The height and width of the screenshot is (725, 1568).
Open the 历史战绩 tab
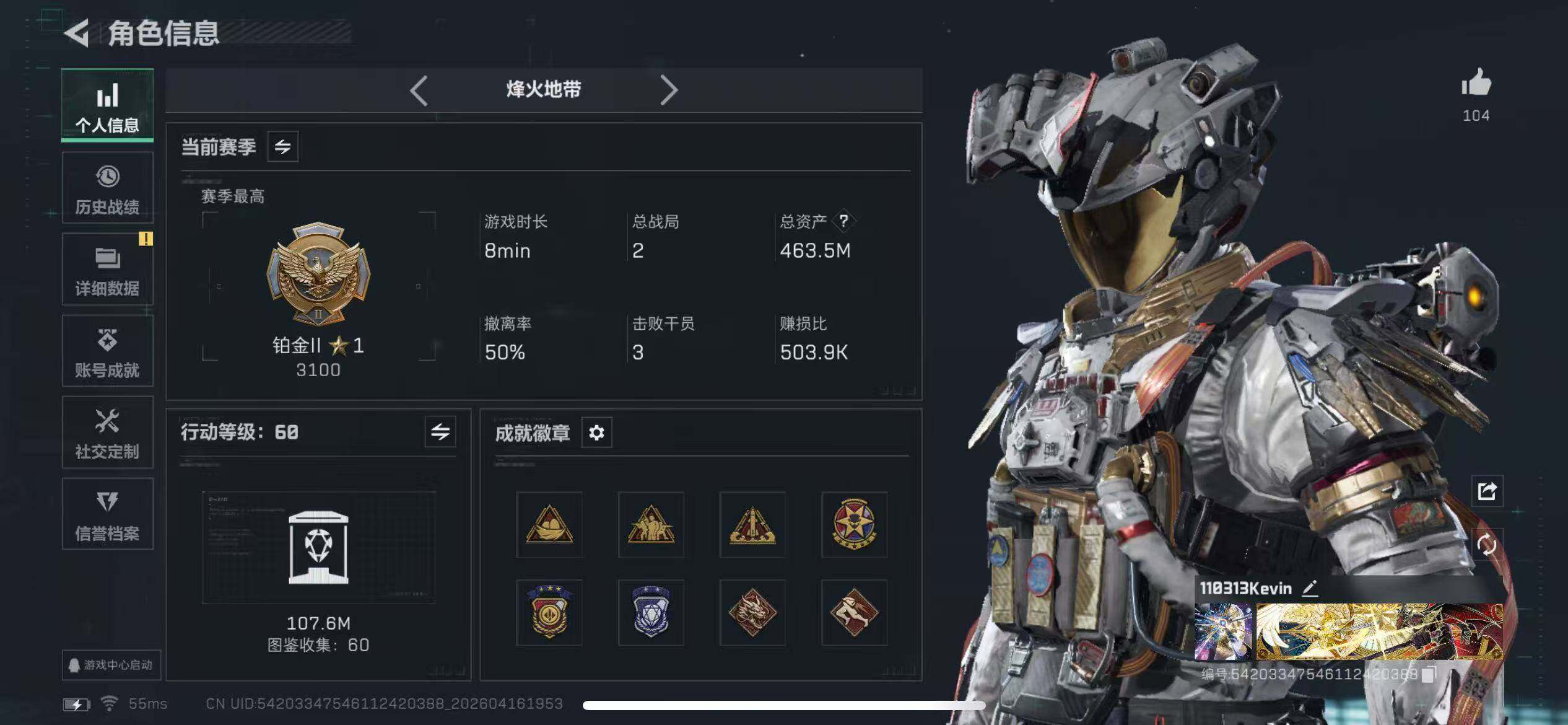[x=108, y=188]
